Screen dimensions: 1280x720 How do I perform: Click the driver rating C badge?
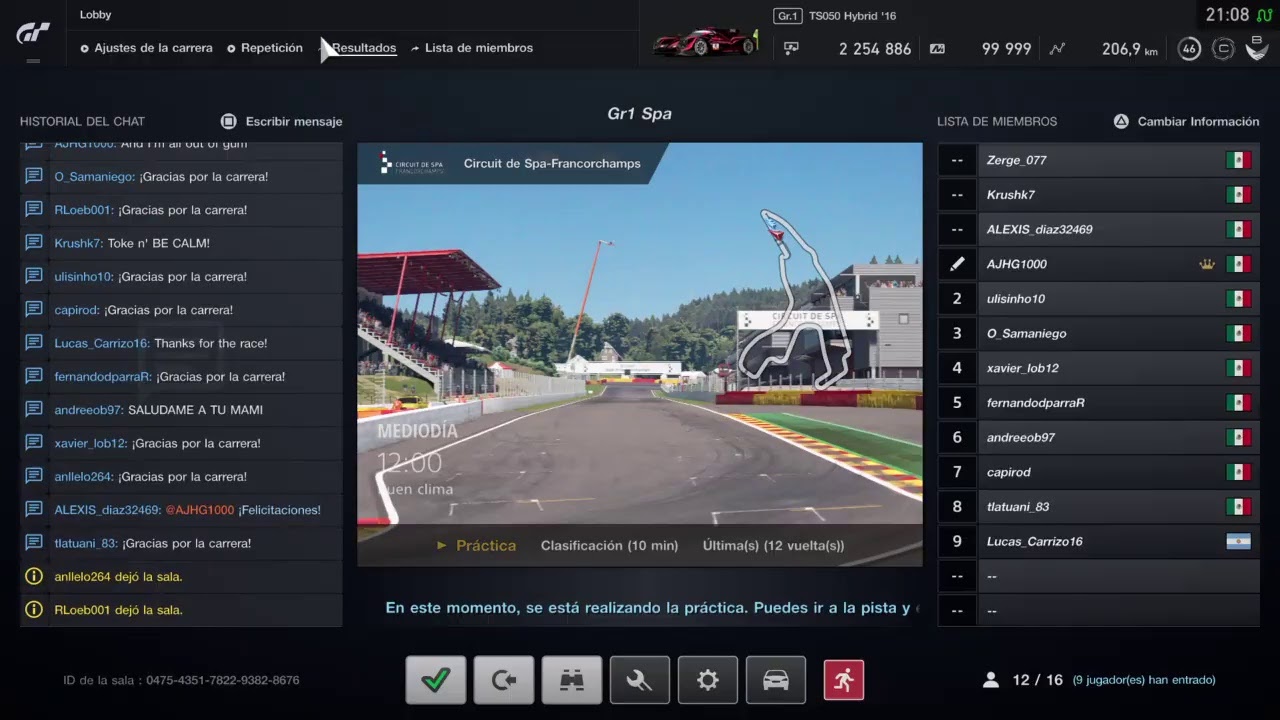coord(1222,48)
